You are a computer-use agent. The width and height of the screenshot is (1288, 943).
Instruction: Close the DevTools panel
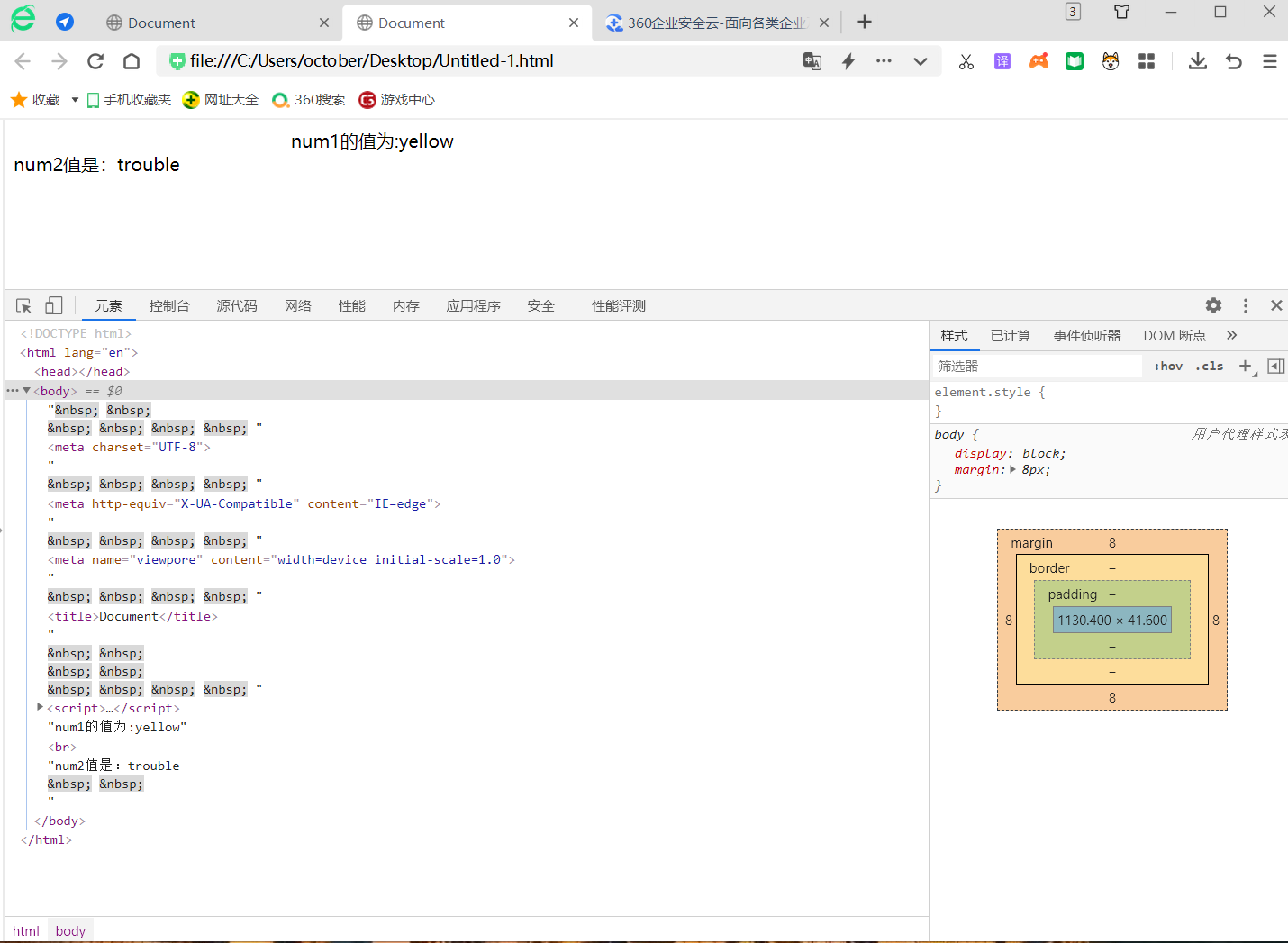tap(1276, 305)
